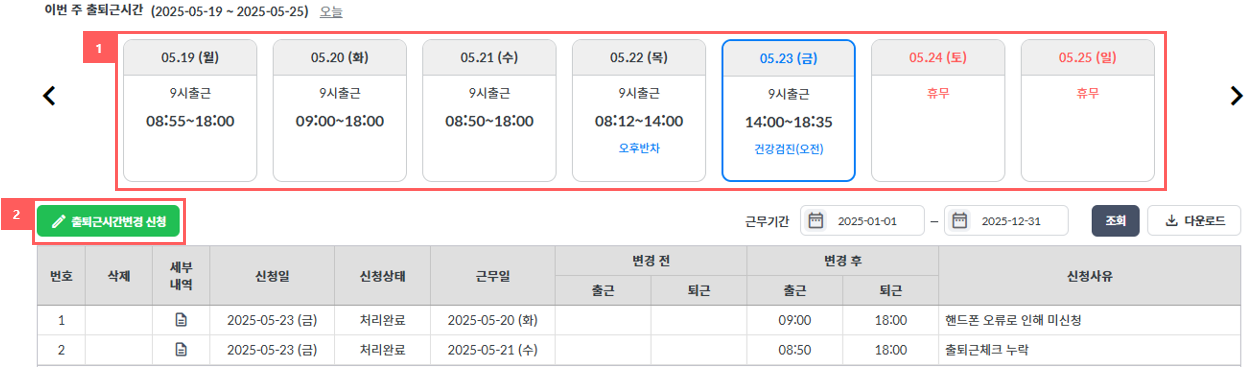The width and height of the screenshot is (1248, 370).
Task: Open detail document icon in row 1
Action: (x=181, y=321)
